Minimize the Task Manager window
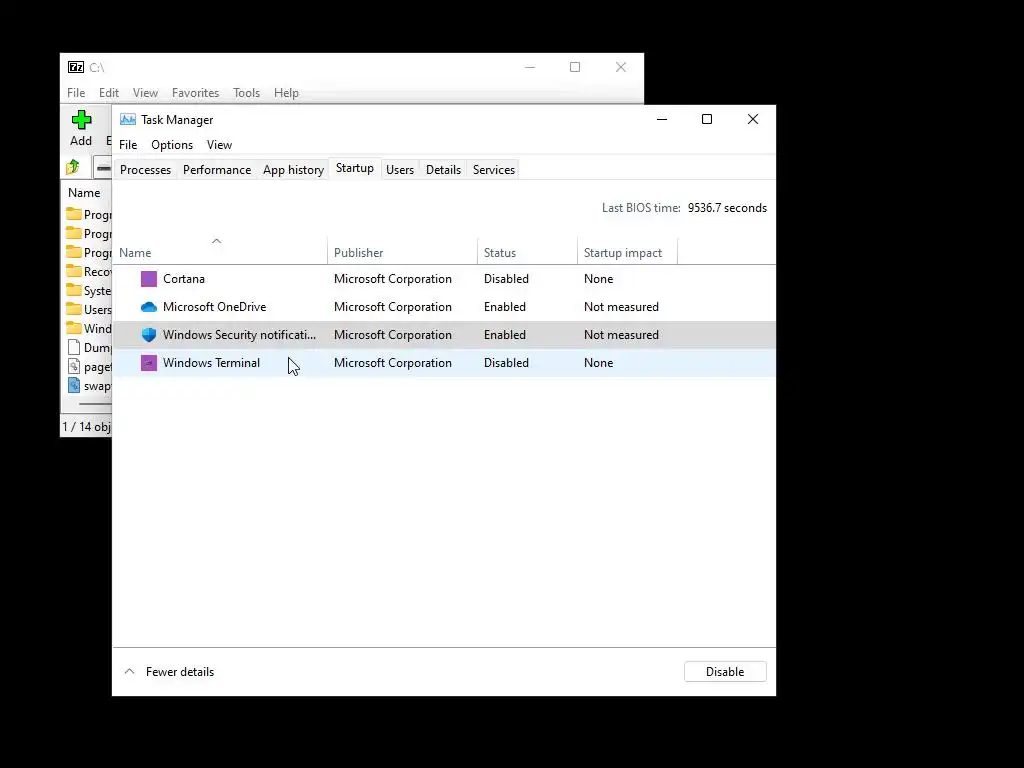The height and width of the screenshot is (768, 1024). (x=662, y=119)
